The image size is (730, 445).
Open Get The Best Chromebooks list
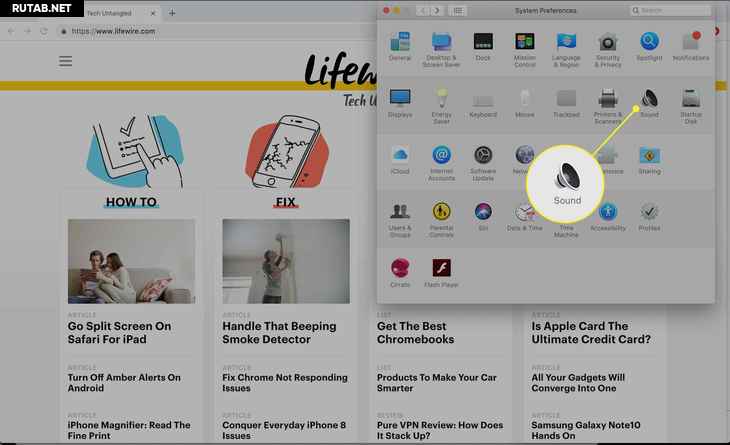[x=415, y=332]
